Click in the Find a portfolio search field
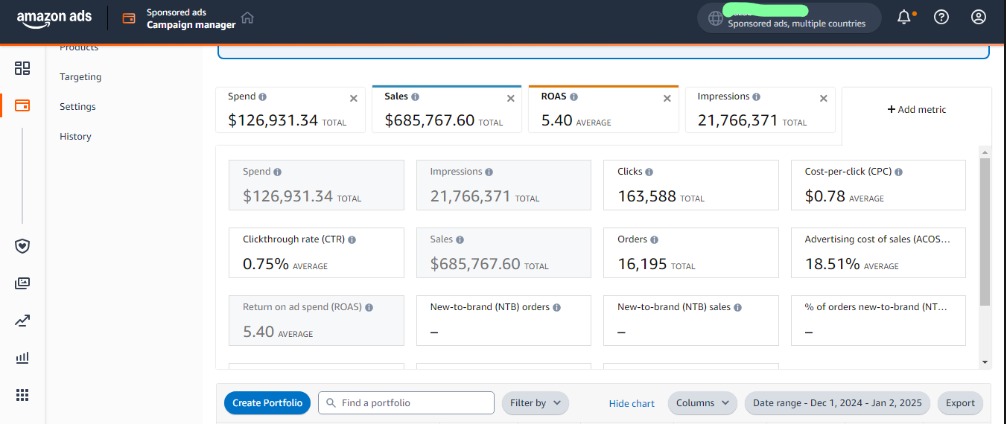 point(410,403)
